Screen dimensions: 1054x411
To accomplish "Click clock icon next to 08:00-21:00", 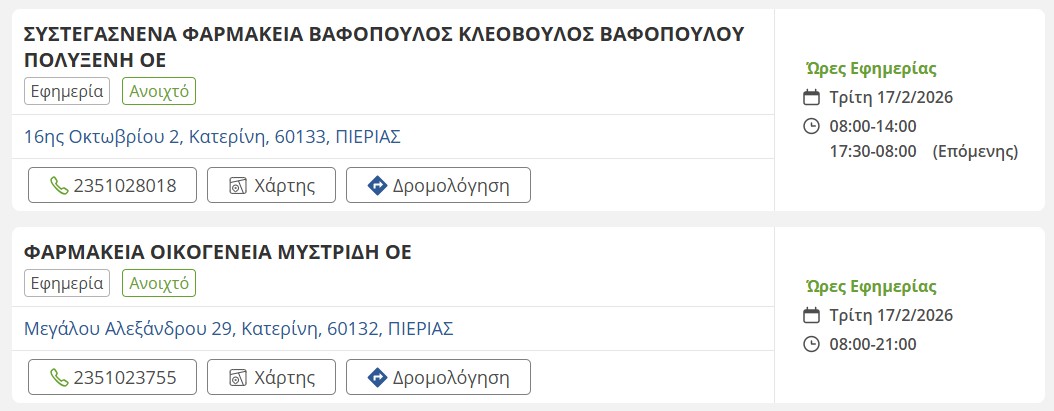I will point(812,344).
